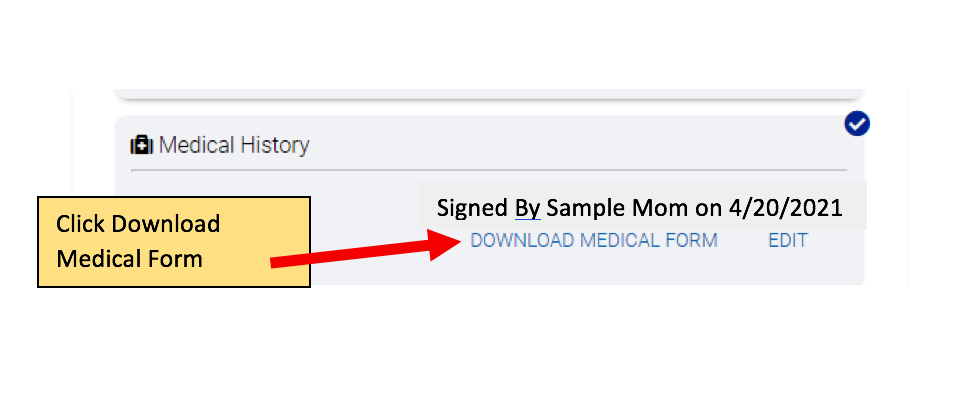Image resolution: width=979 pixels, height=398 pixels.
Task: Click the yellow Click Download Medical Form callout
Action: click(174, 242)
